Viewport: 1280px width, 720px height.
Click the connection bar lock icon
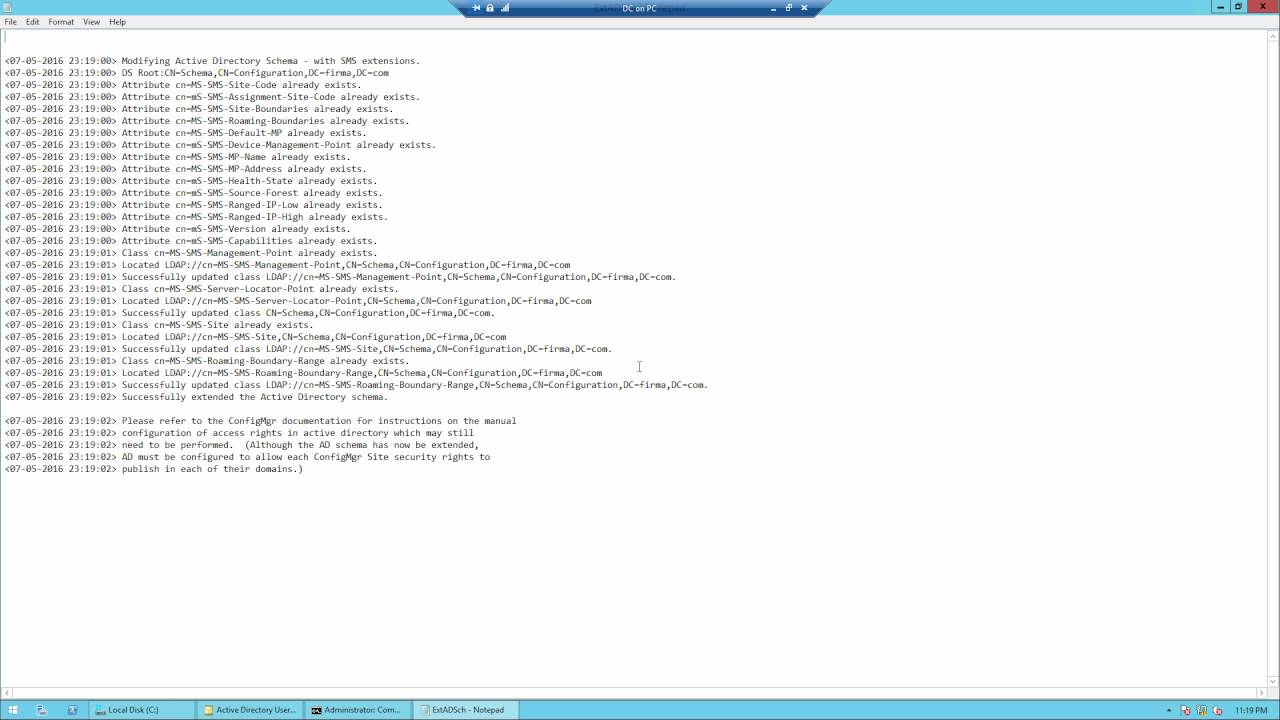click(490, 8)
